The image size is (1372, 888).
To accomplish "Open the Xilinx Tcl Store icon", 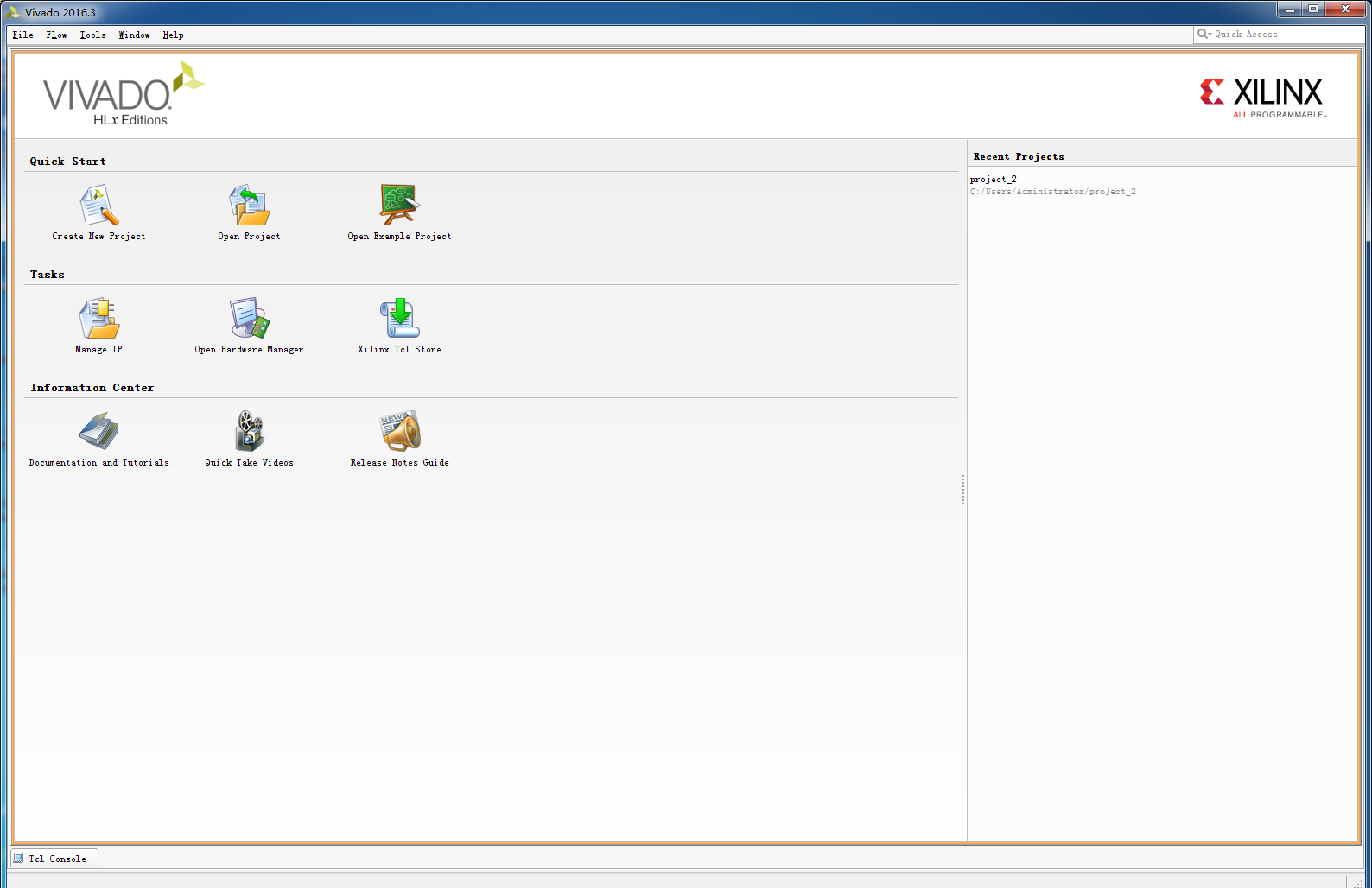I will point(399,319).
